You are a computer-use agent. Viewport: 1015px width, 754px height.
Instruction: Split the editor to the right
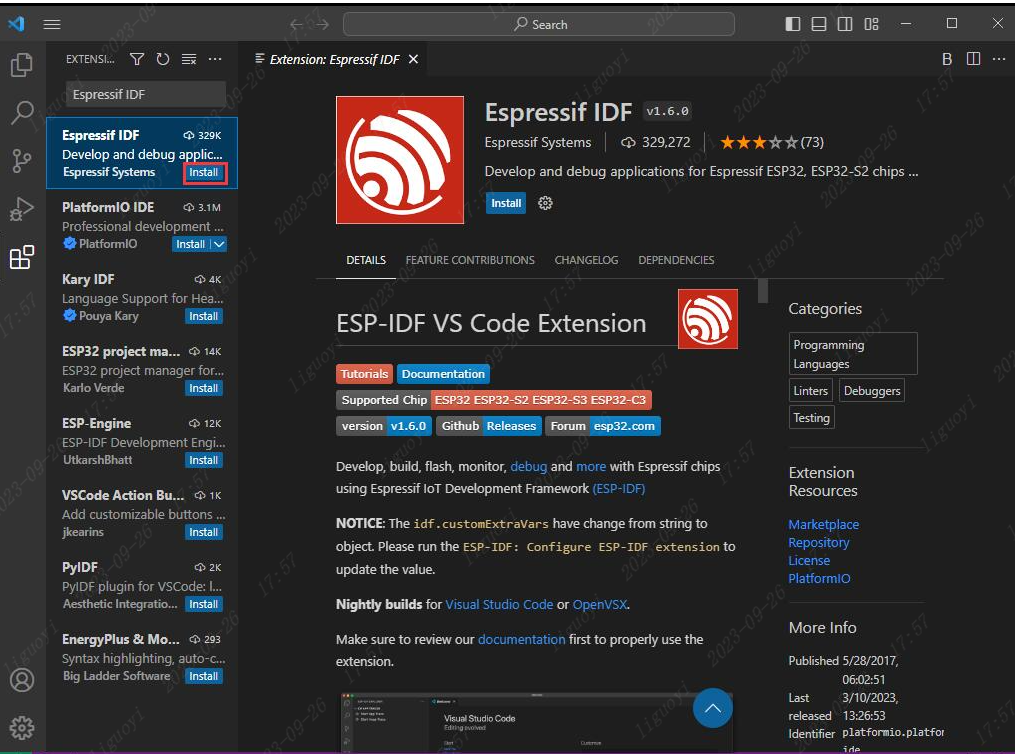(973, 59)
